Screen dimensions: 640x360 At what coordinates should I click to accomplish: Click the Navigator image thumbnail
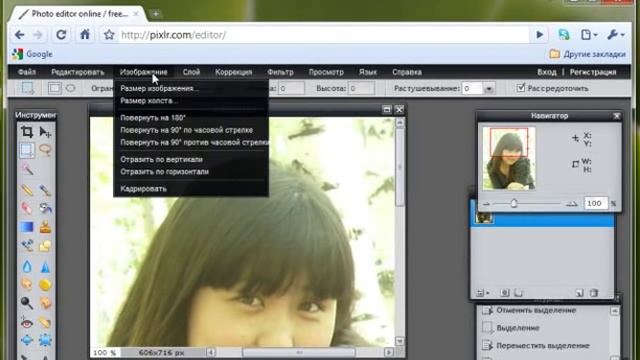(509, 158)
